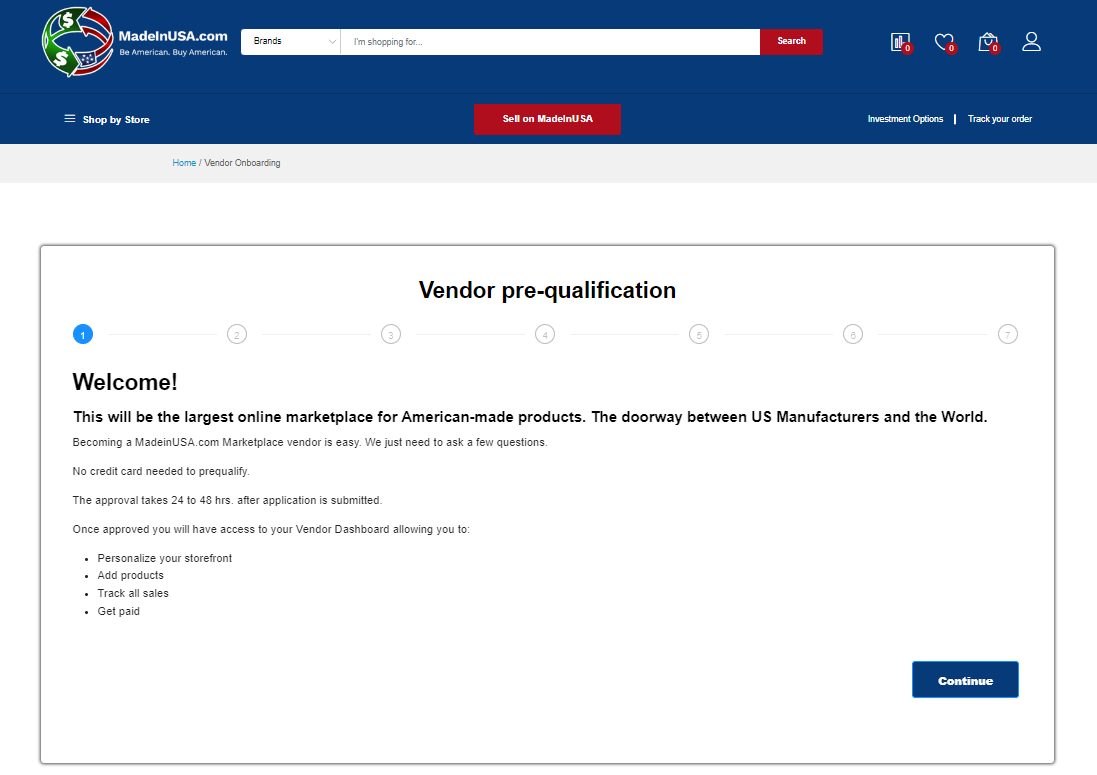Select step 2 in progress indicator
Viewport: 1097px width, 775px height.
237,334
